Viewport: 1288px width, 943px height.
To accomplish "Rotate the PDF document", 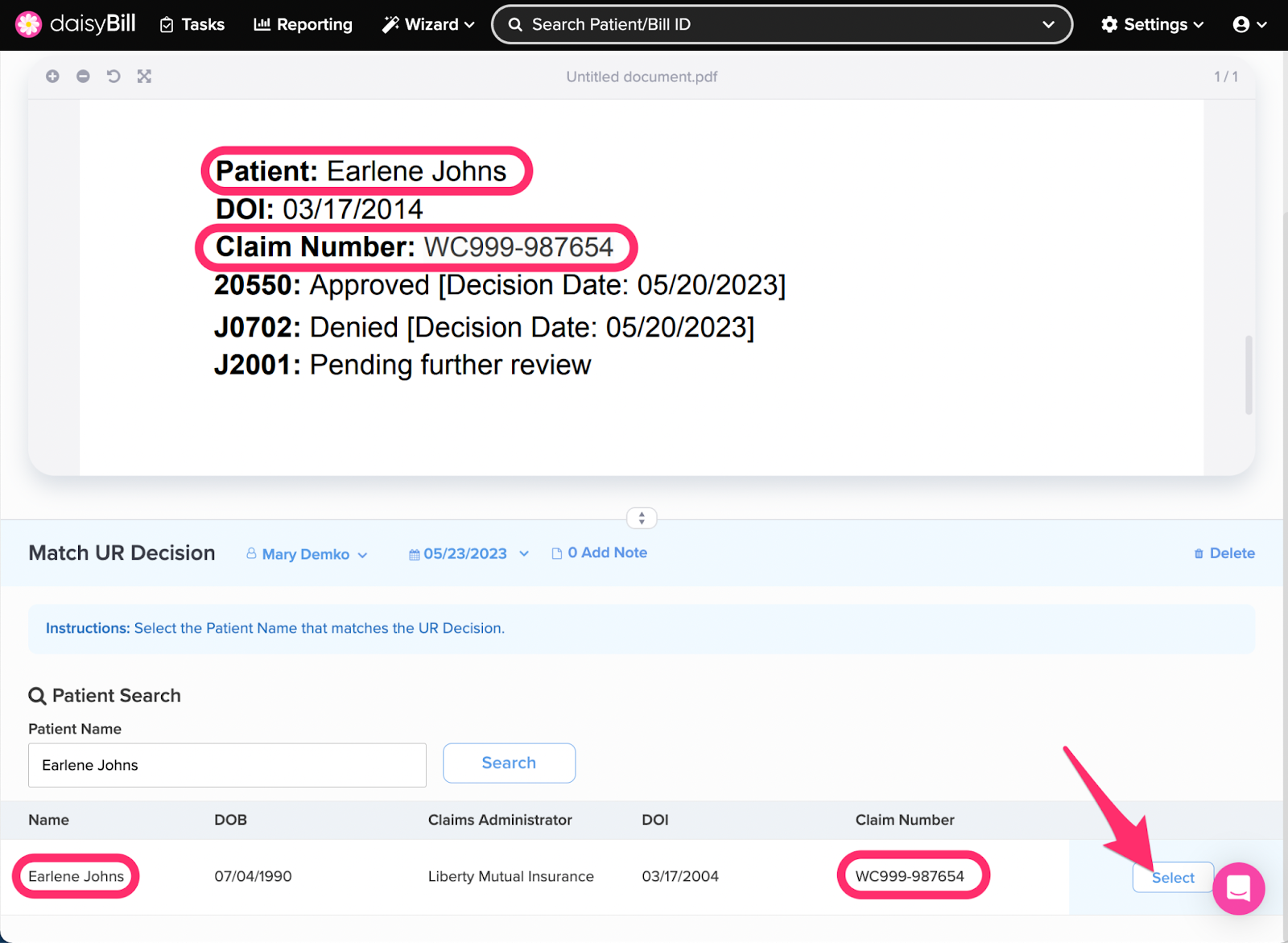I will pos(114,77).
